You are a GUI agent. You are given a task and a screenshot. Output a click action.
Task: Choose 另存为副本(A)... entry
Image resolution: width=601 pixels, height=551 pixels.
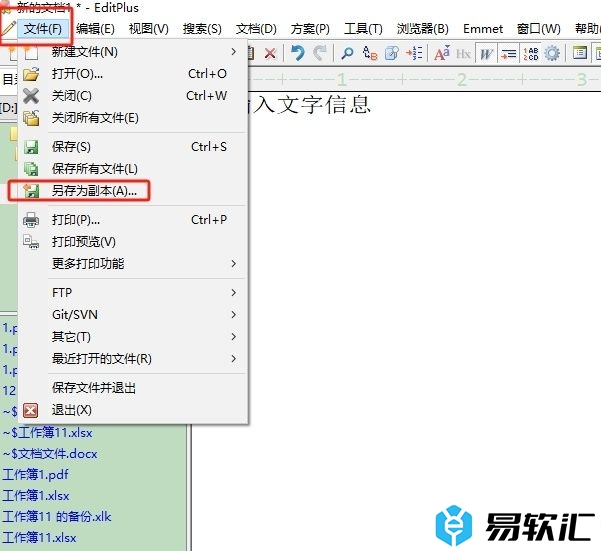(x=133, y=190)
